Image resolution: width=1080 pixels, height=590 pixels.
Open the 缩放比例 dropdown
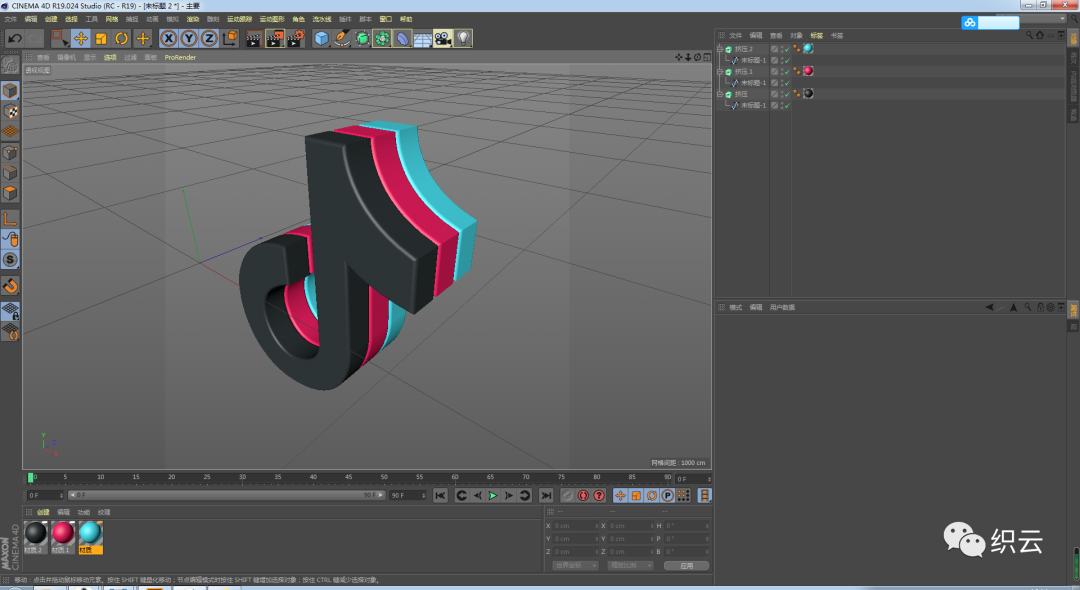pos(630,566)
